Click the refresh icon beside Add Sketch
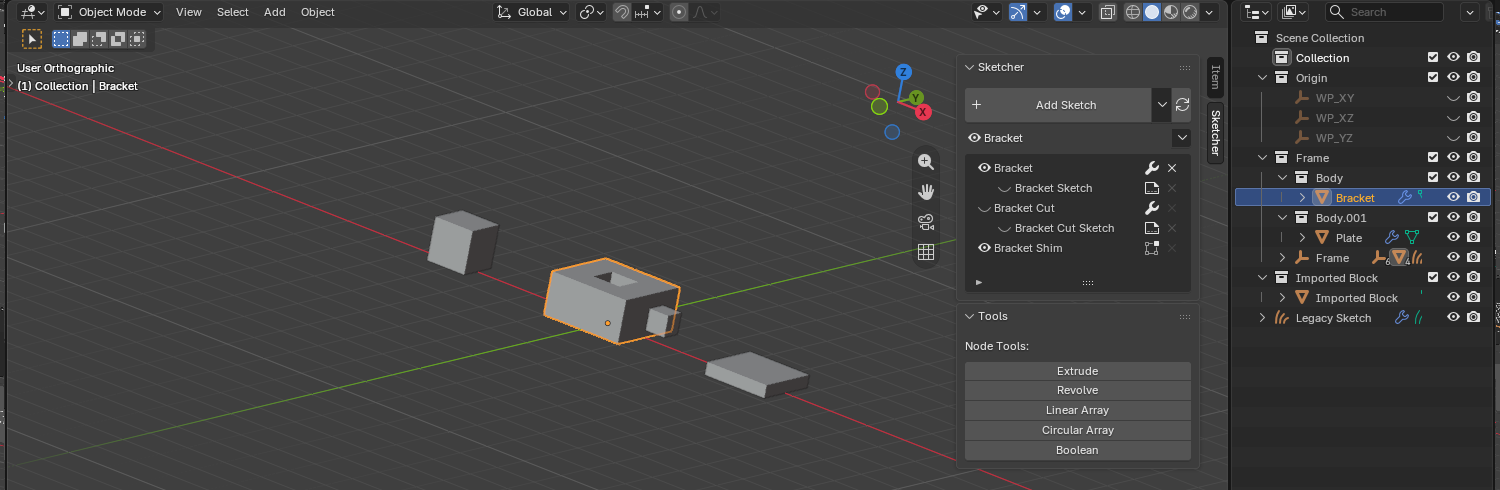 tap(1182, 104)
